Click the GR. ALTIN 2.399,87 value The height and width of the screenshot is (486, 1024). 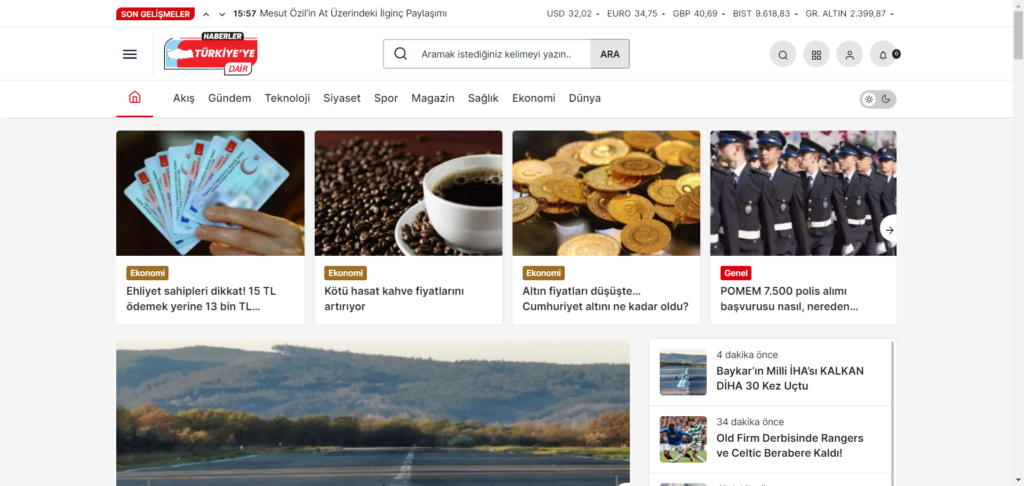pos(846,14)
